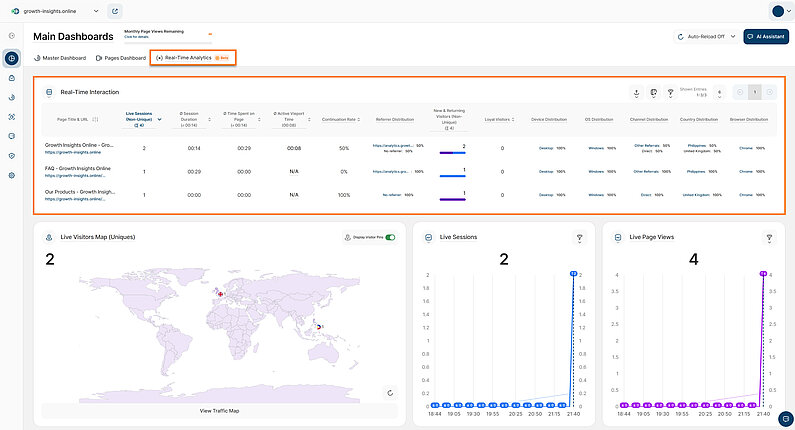Screen dimensions: 795x430
Task: Switch to the Pages Dashboard tab
Action: [x=121, y=58]
